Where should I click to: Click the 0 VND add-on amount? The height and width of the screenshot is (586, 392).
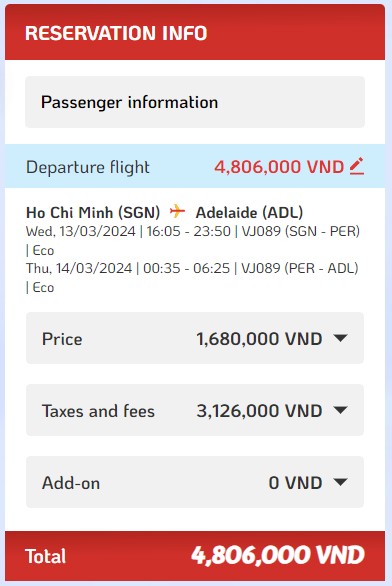click(295, 483)
